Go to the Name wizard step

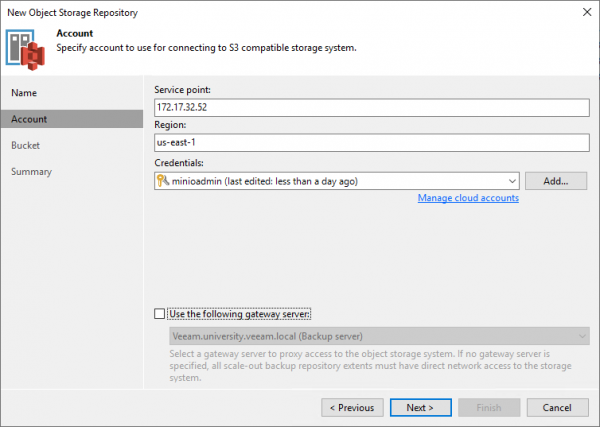tap(24, 93)
